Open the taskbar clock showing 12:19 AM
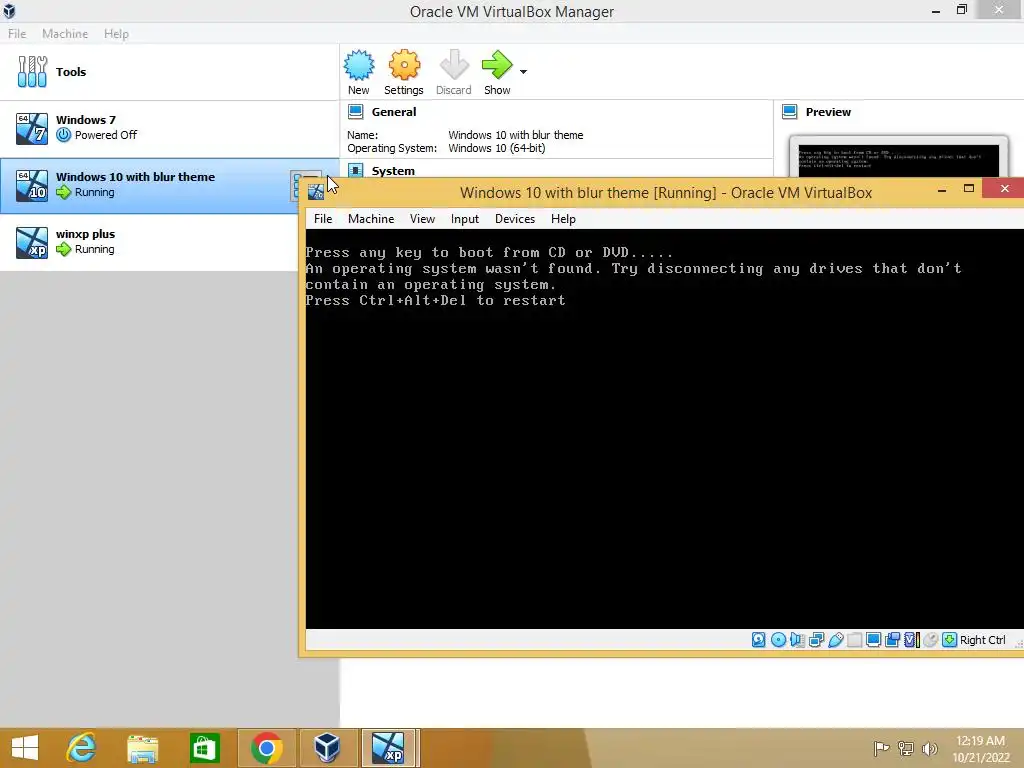1024x768 pixels. click(x=981, y=748)
